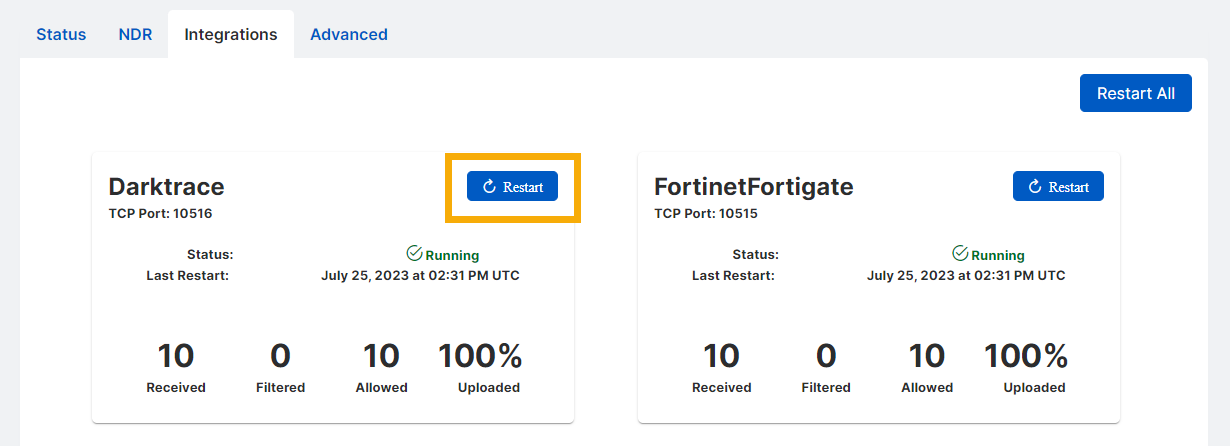1230x446 pixels.
Task: Go to the Advanced tab
Action: [x=348, y=34]
